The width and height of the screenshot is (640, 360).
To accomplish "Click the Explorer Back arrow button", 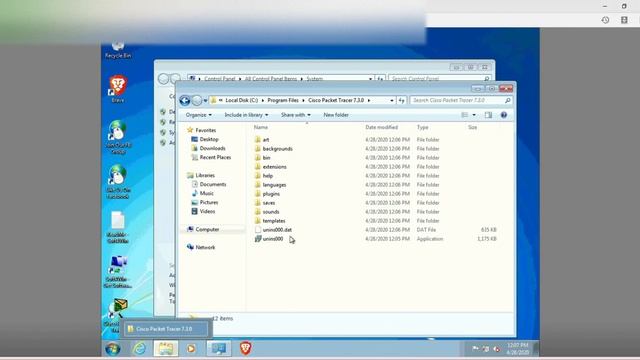I will click(x=184, y=100).
